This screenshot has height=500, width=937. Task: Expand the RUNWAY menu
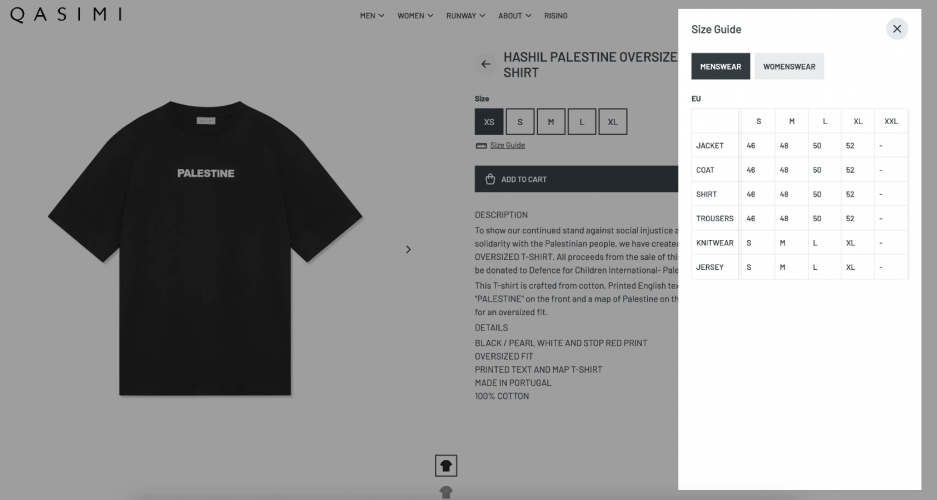point(465,16)
